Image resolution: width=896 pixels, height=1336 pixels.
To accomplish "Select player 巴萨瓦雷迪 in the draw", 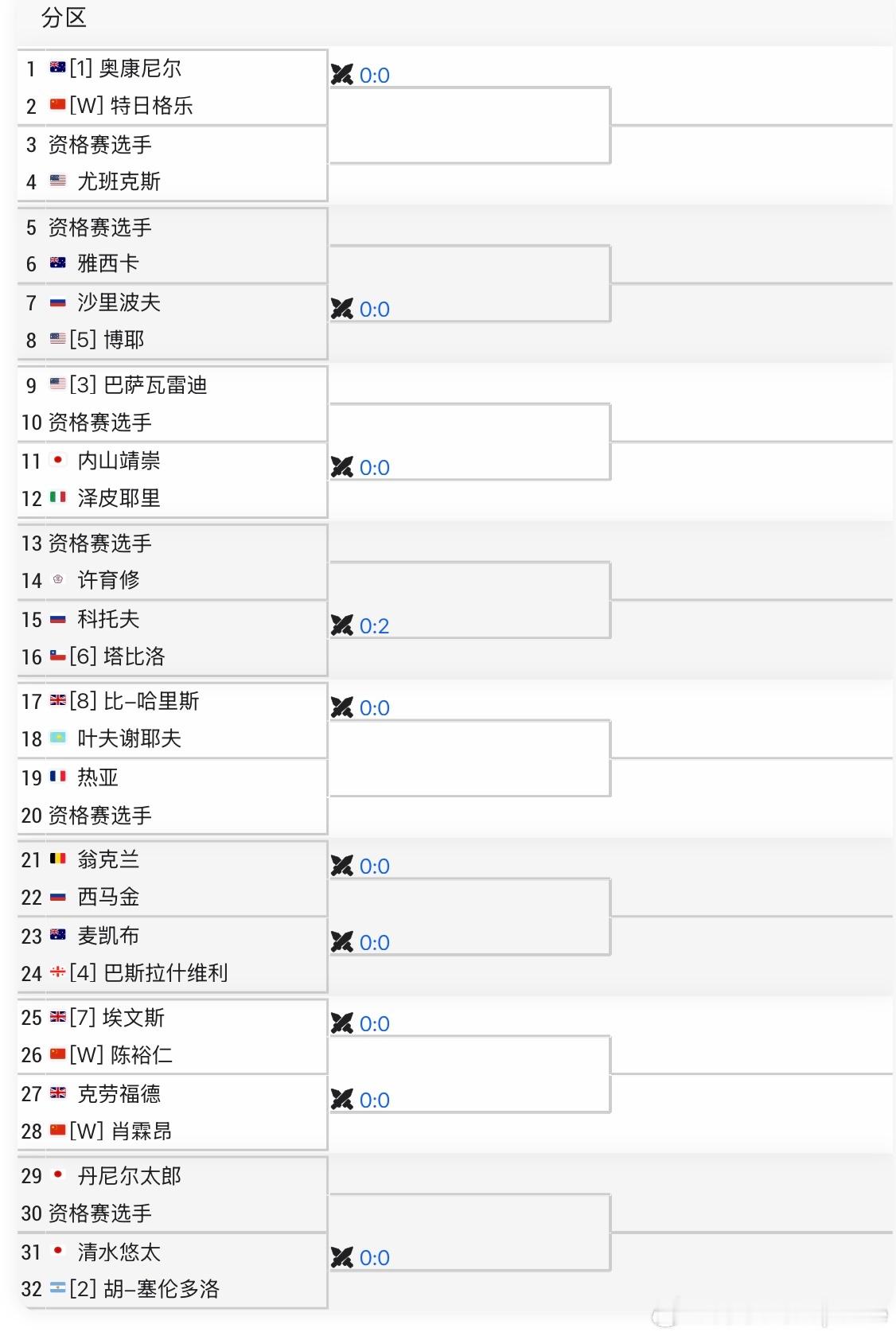I will (x=155, y=385).
